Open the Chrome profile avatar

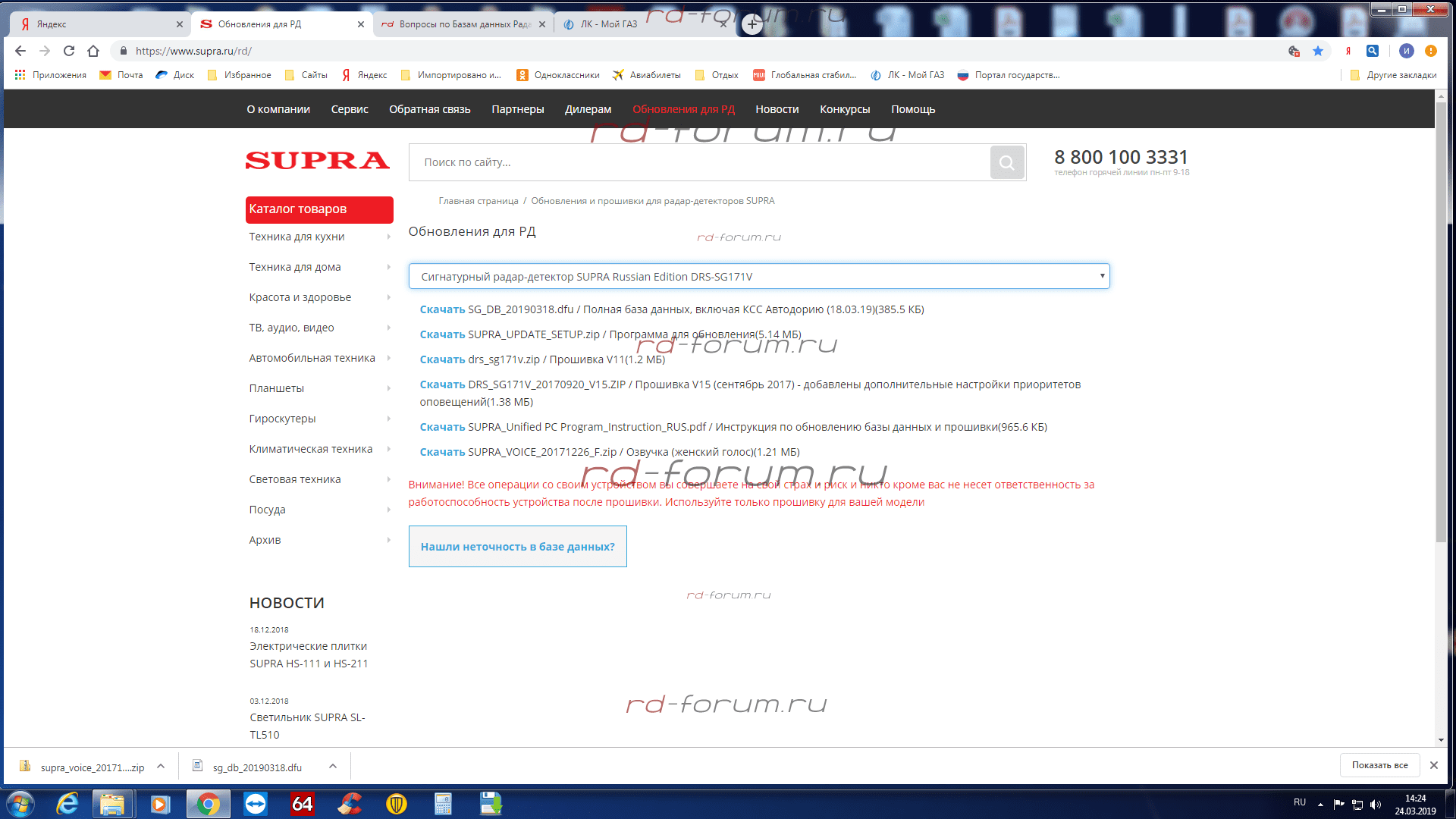[x=1407, y=51]
